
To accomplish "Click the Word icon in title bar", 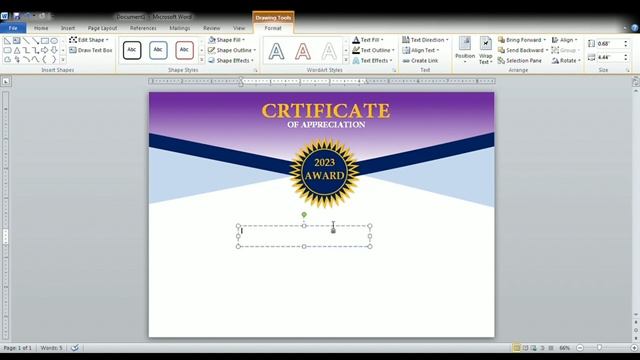I will [x=4, y=16].
